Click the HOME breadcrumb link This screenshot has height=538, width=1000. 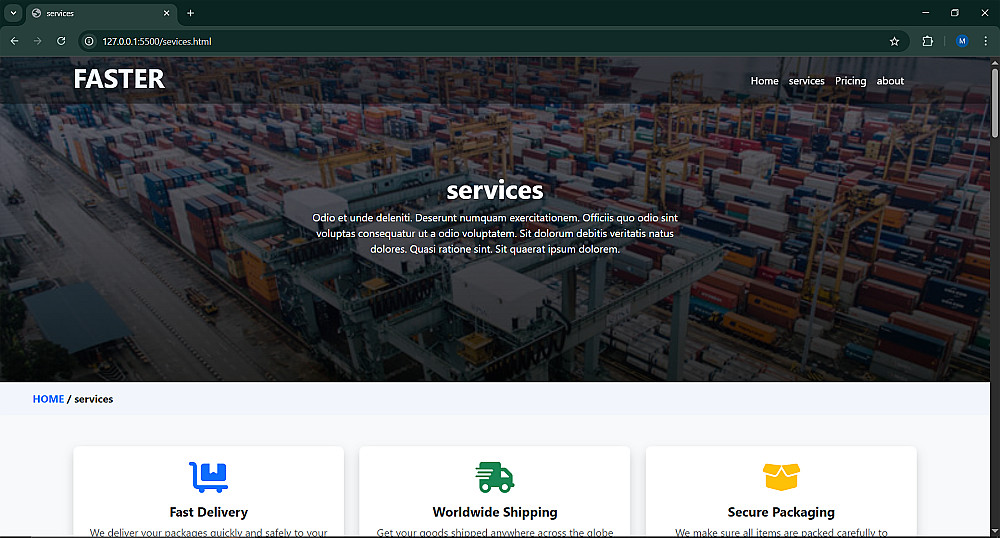(x=48, y=399)
